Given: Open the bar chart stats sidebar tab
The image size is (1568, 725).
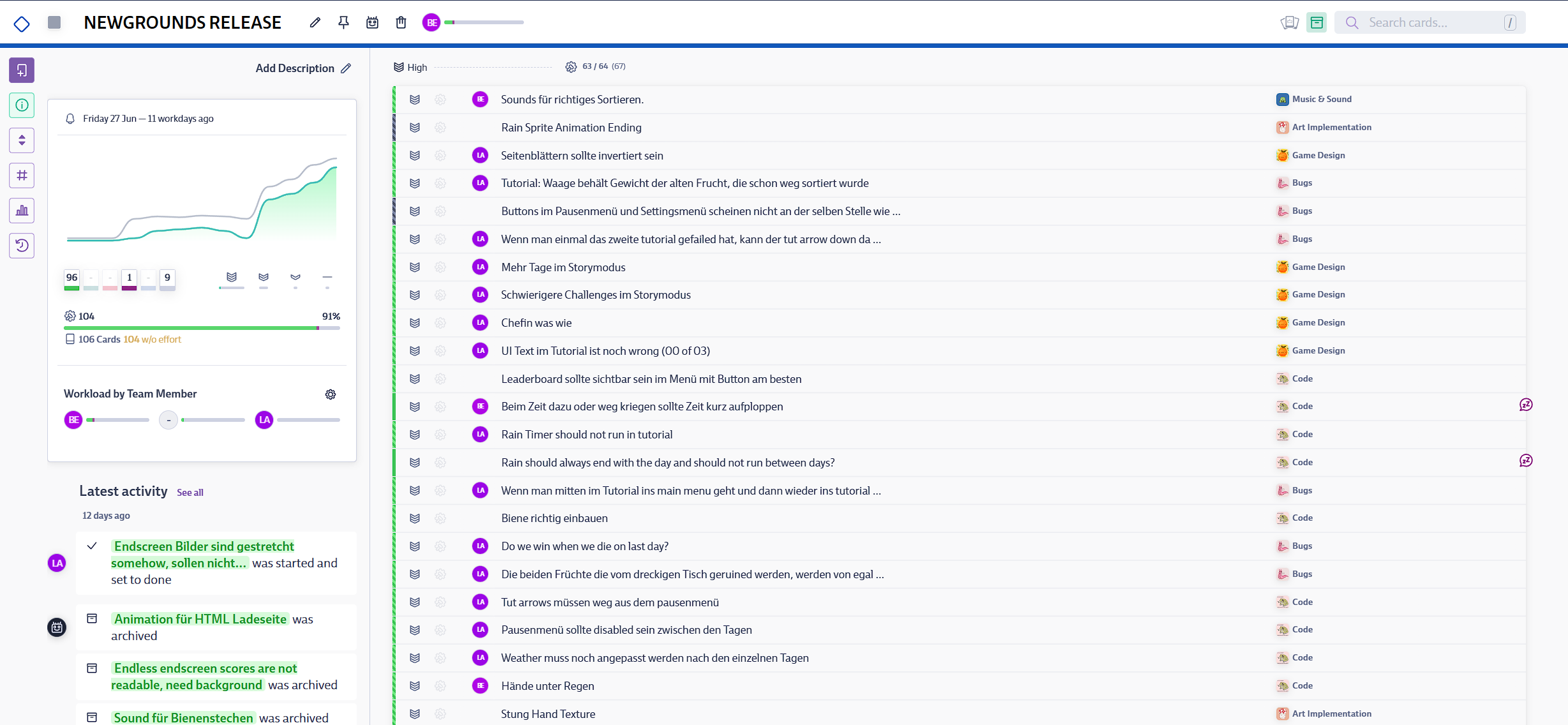Looking at the screenshot, I should (22, 211).
